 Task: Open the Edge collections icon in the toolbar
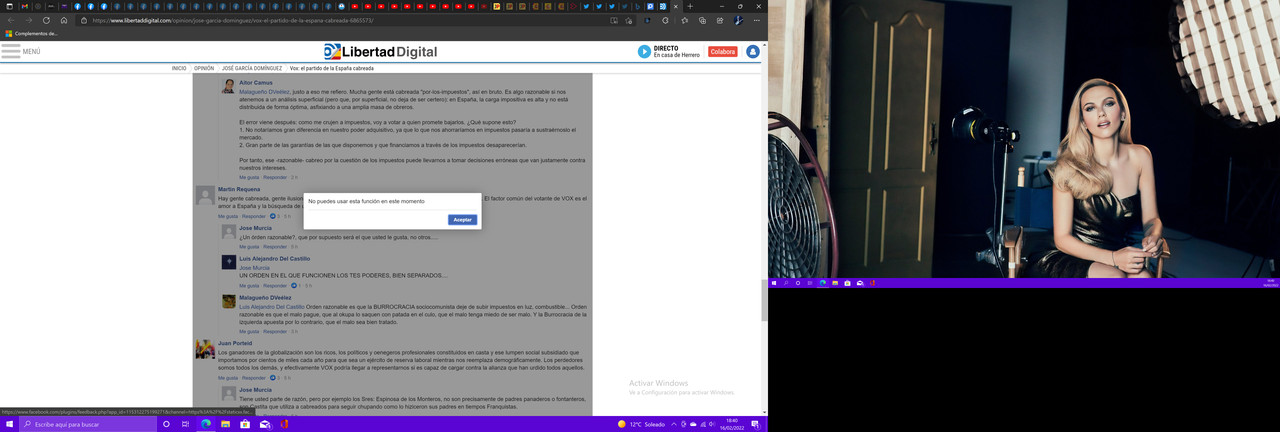[x=702, y=20]
